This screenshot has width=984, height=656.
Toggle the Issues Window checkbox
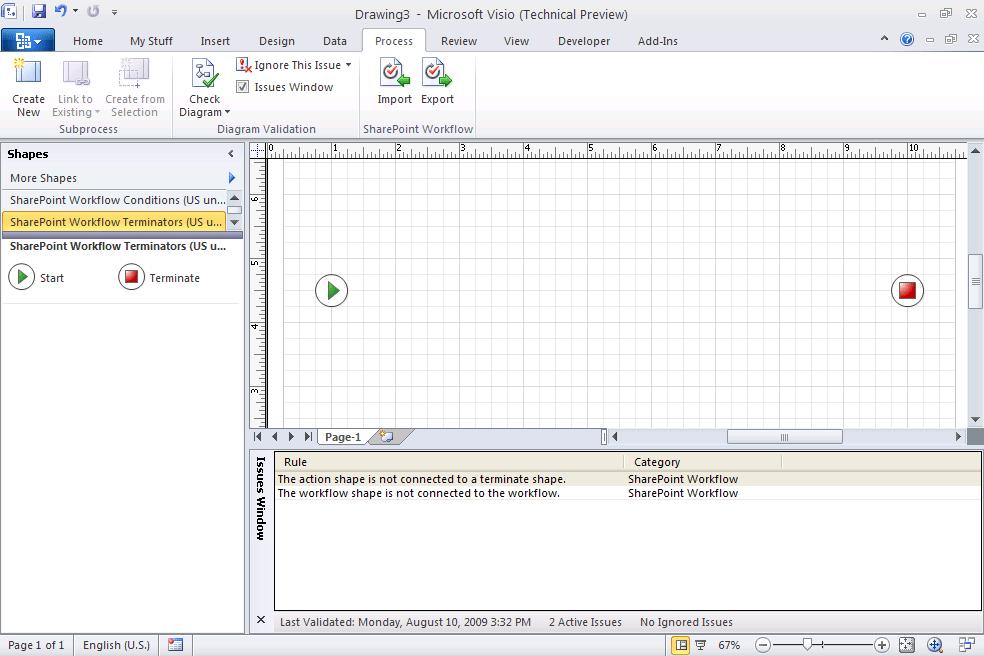pyautogui.click(x=242, y=86)
